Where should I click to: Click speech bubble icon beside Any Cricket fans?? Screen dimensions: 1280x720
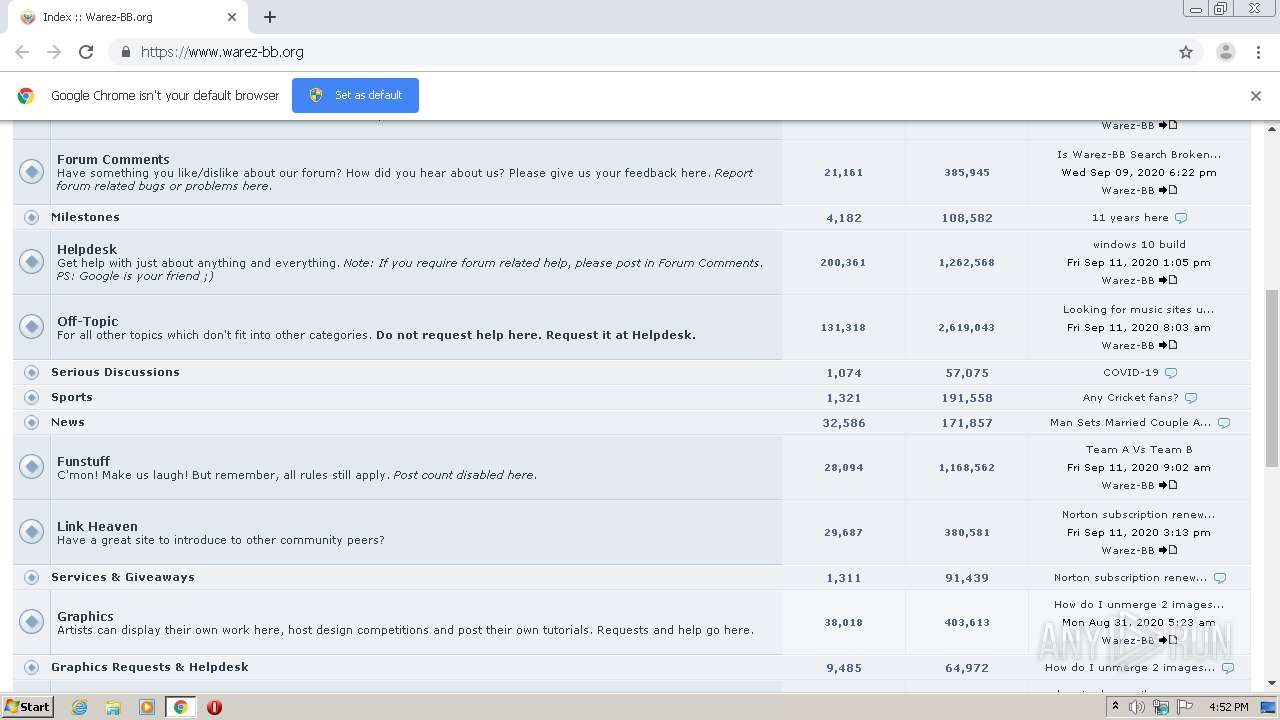(1191, 398)
